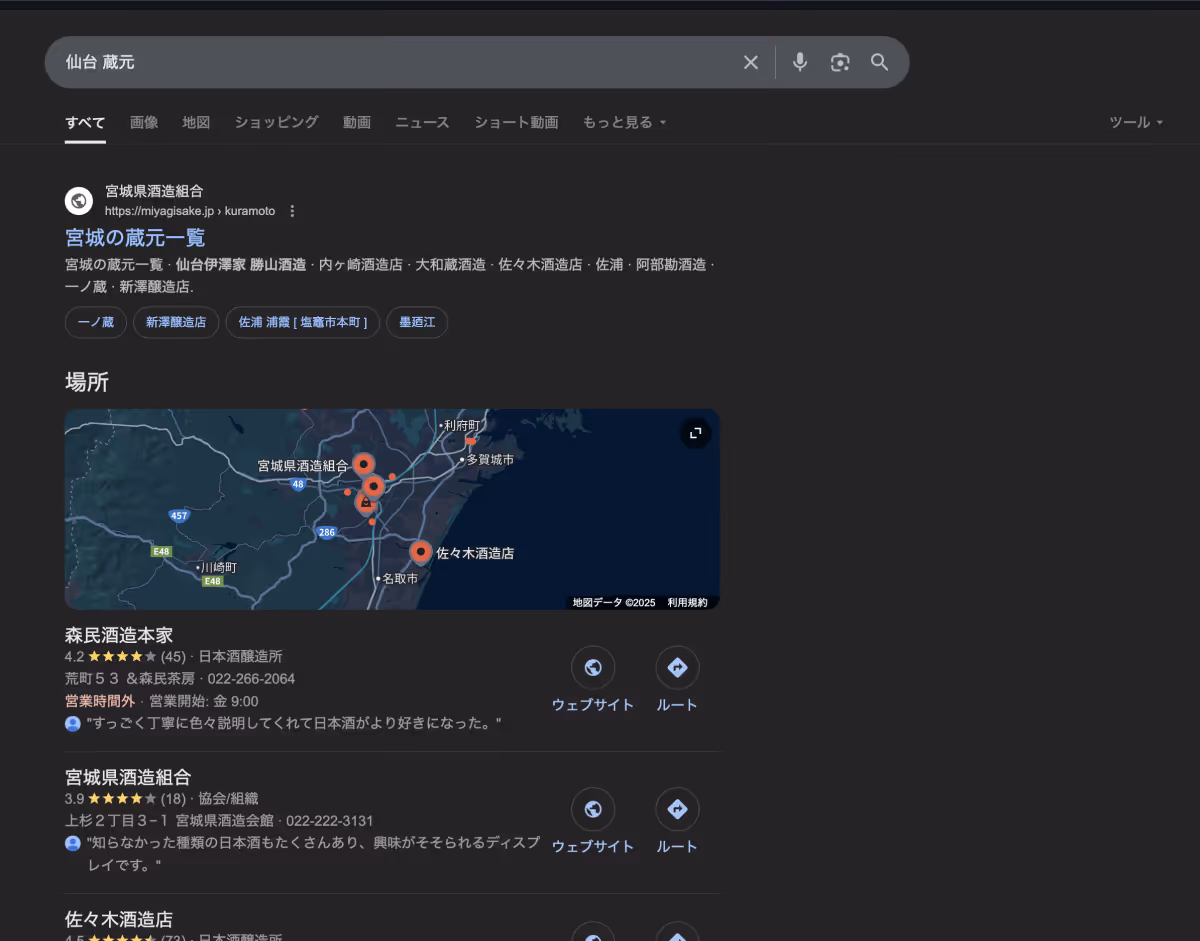Click the 新澤醸造店 sitelink chip
The height and width of the screenshot is (941, 1200).
tap(176, 322)
